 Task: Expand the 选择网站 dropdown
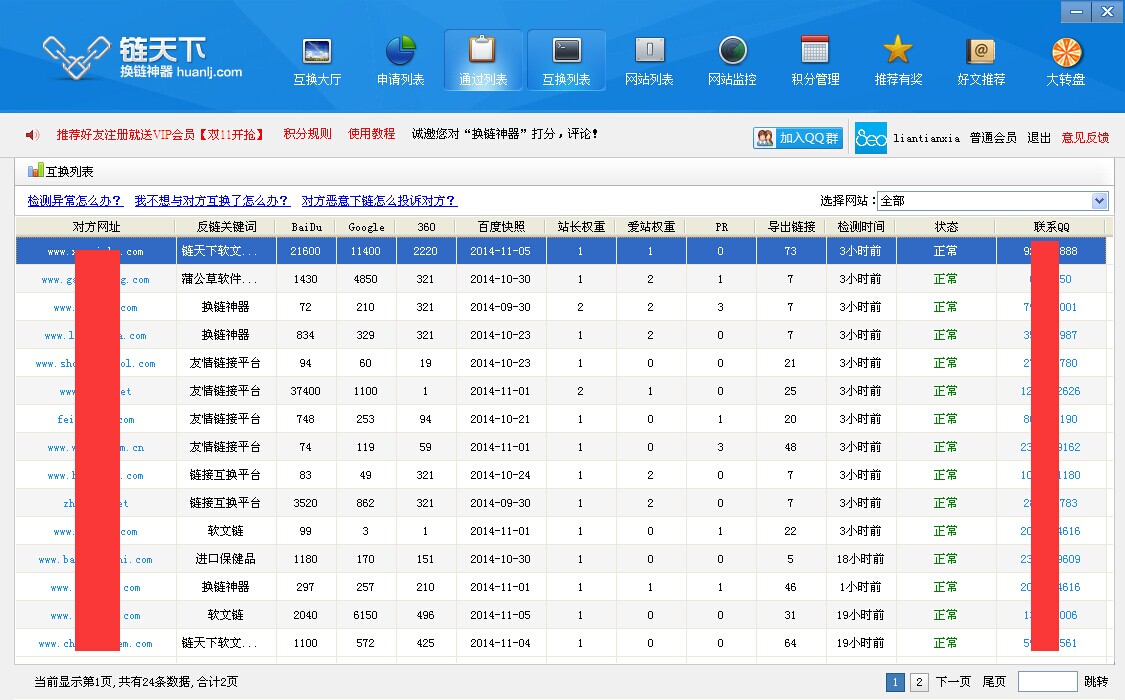(1100, 201)
